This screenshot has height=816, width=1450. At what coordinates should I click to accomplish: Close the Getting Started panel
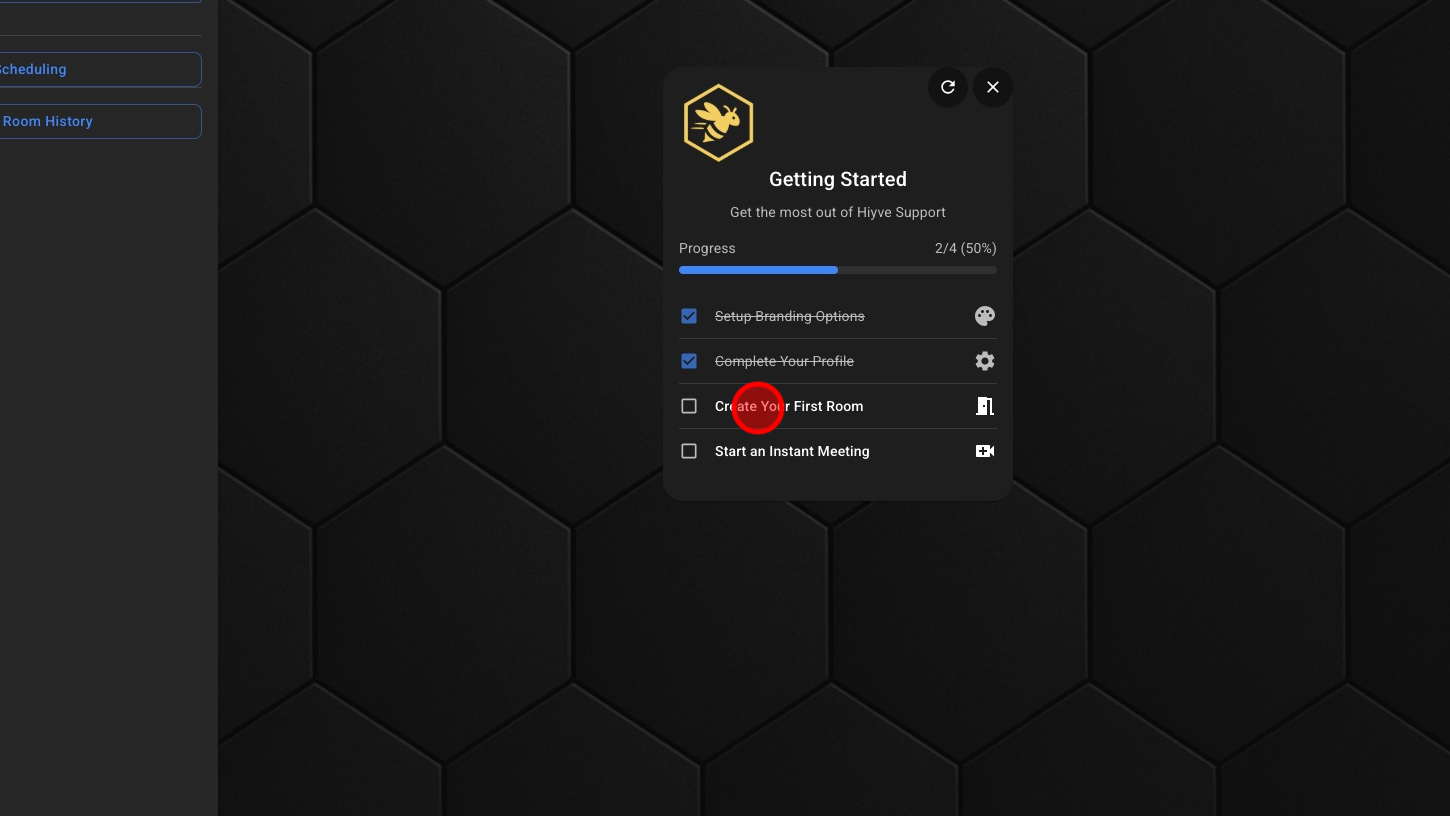pyautogui.click(x=993, y=87)
